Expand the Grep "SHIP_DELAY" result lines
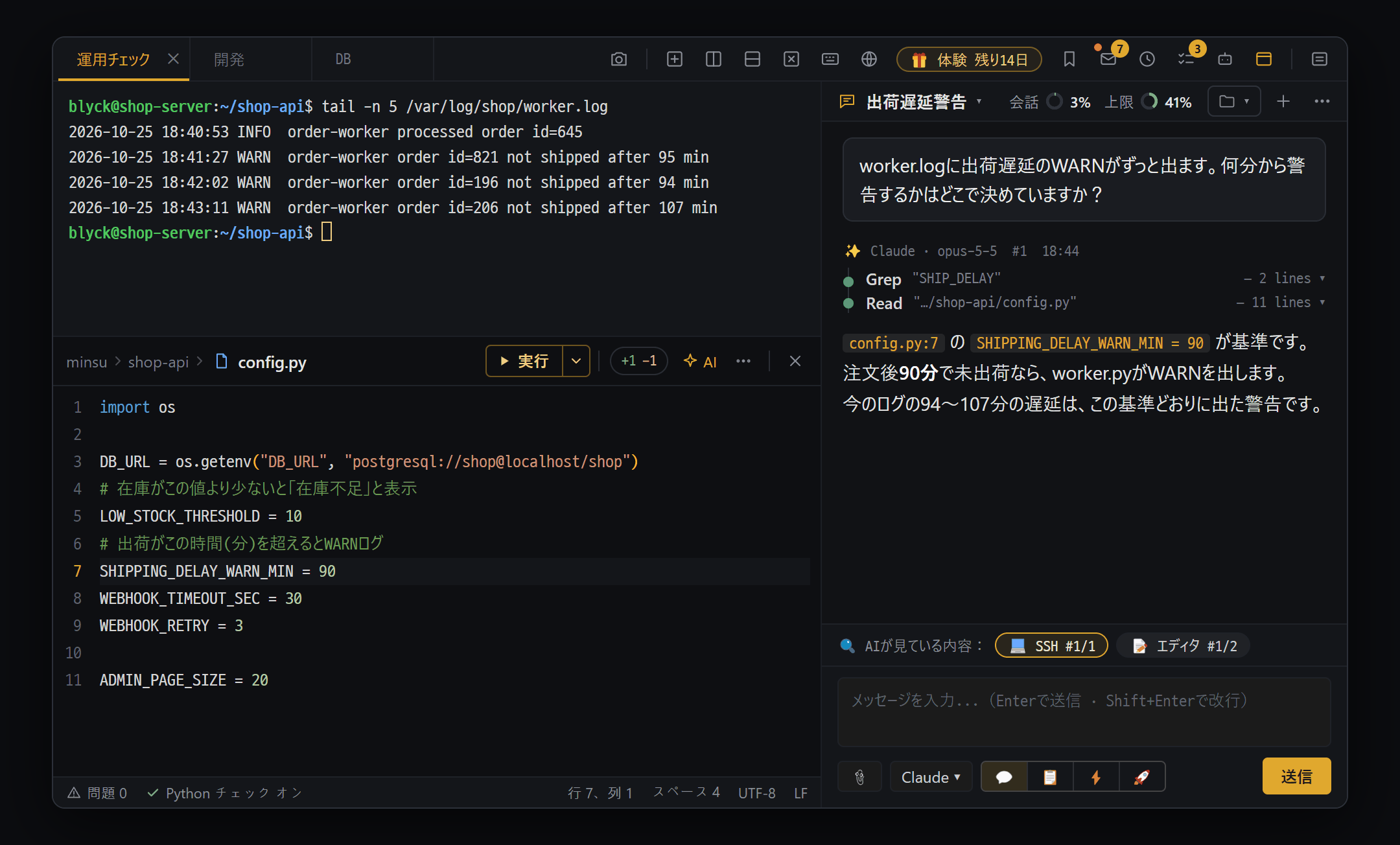 (x=1285, y=279)
